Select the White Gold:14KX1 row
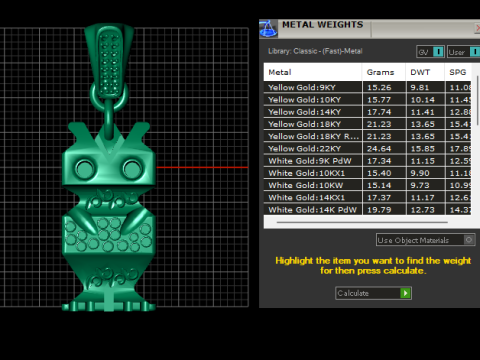 [367, 198]
